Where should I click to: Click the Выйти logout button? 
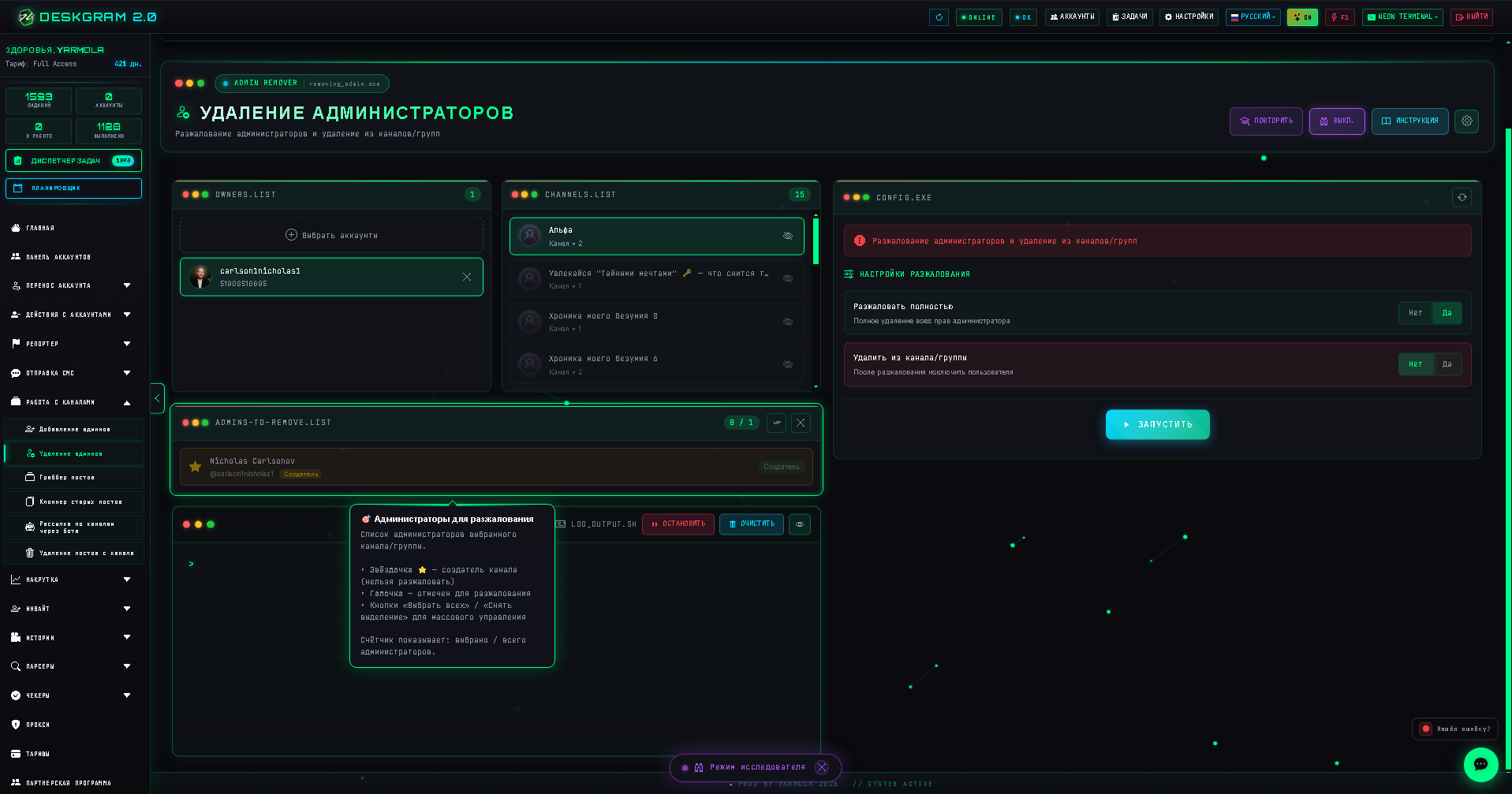pyautogui.click(x=1471, y=17)
